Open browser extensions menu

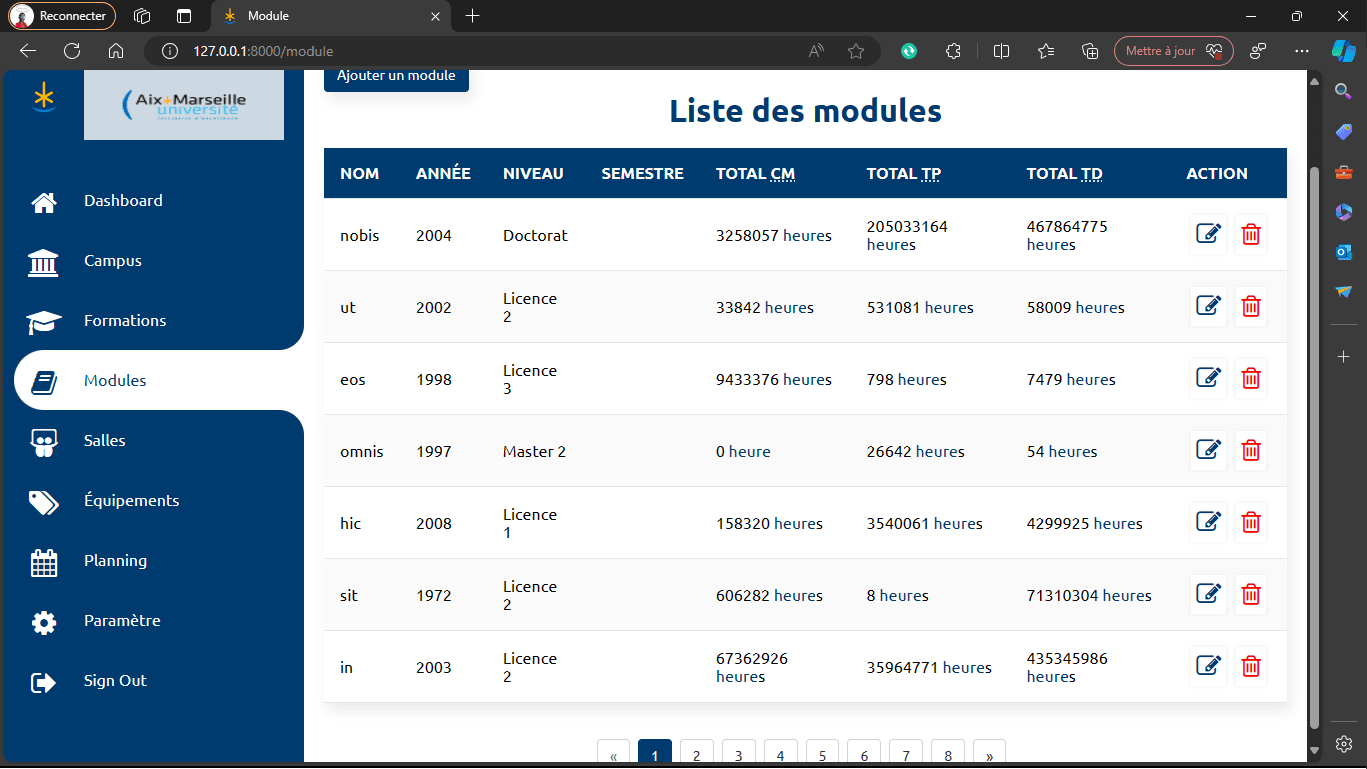click(x=953, y=51)
